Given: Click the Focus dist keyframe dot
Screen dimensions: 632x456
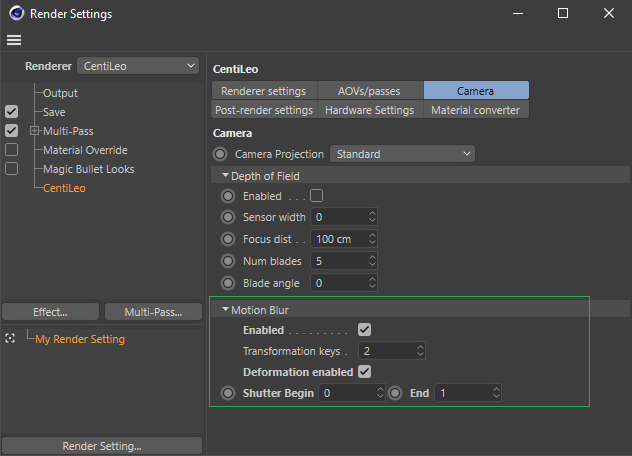Looking at the screenshot, I should pos(228,239).
